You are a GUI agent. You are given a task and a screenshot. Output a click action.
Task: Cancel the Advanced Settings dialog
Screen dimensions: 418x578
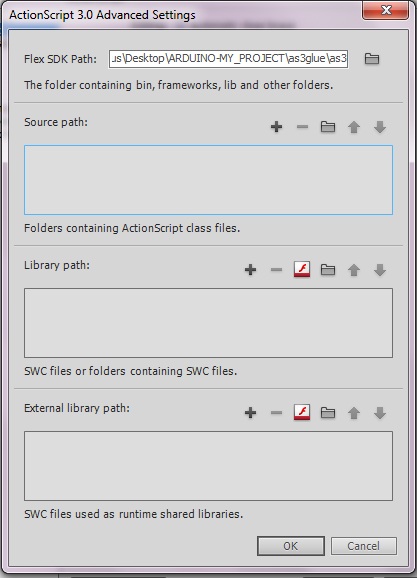coord(364,546)
